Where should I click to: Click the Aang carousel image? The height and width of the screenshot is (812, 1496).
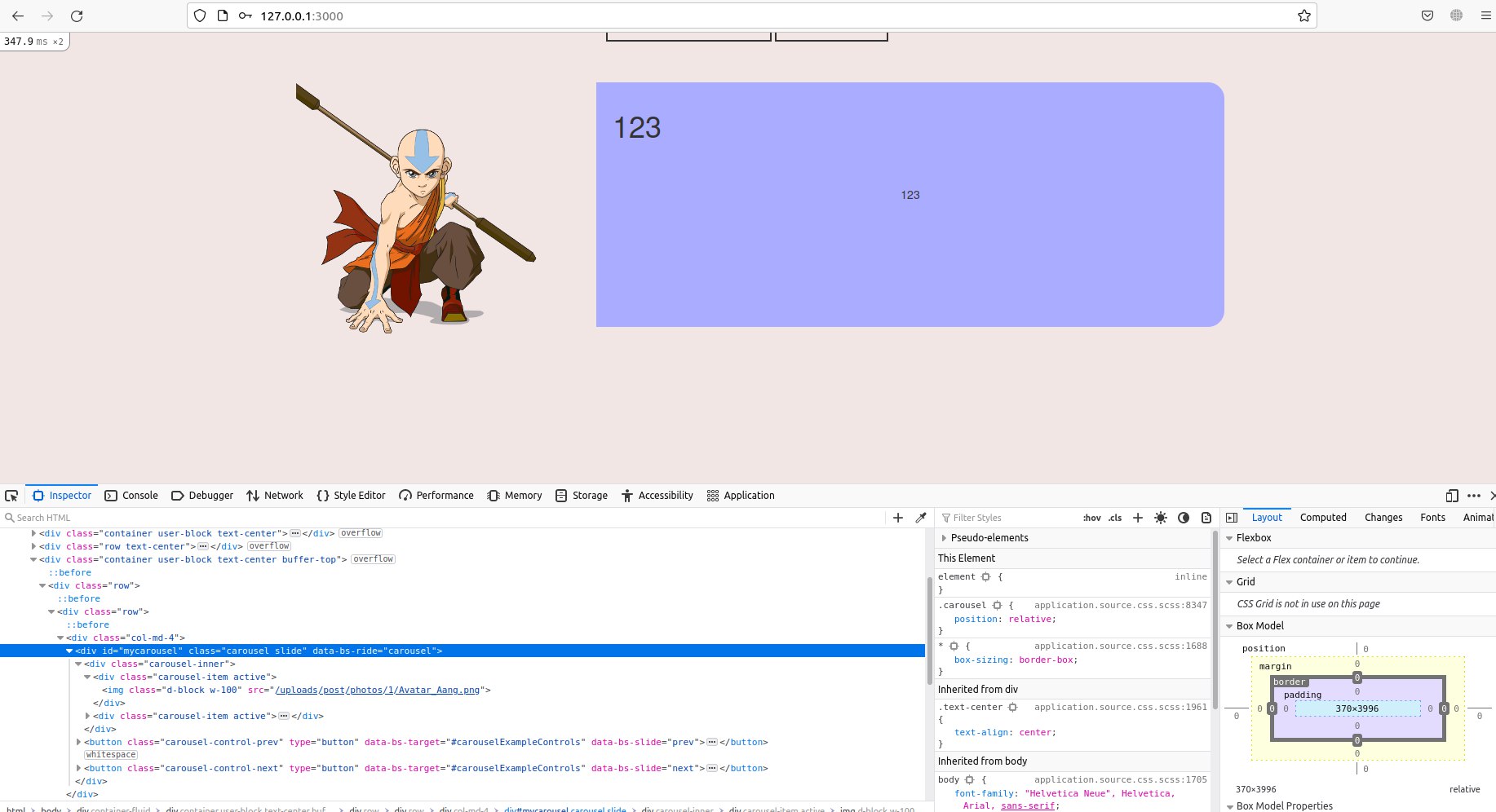[416, 208]
